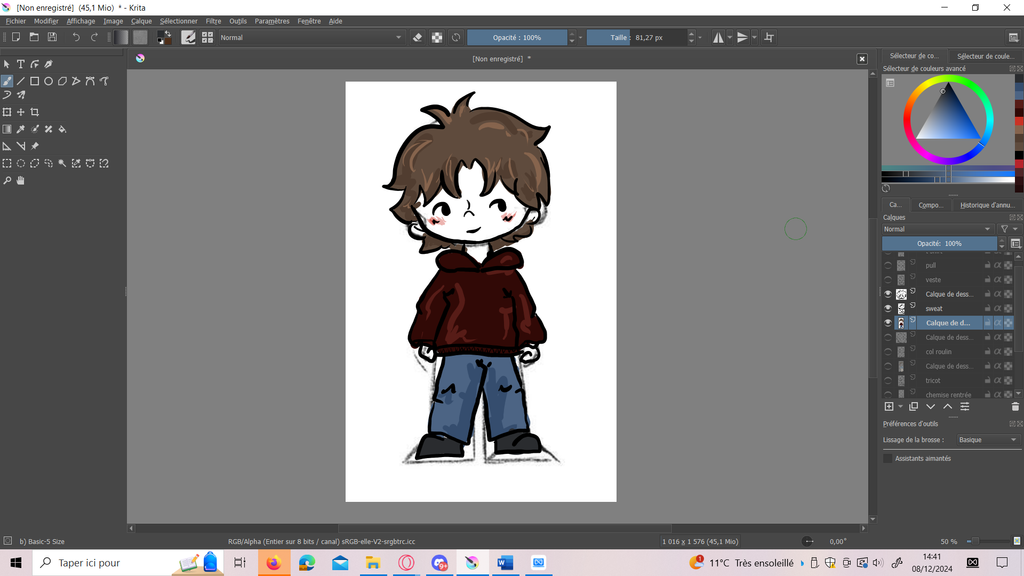The image size is (1024, 576).
Task: Select the col roulin layer
Action: [x=940, y=352]
